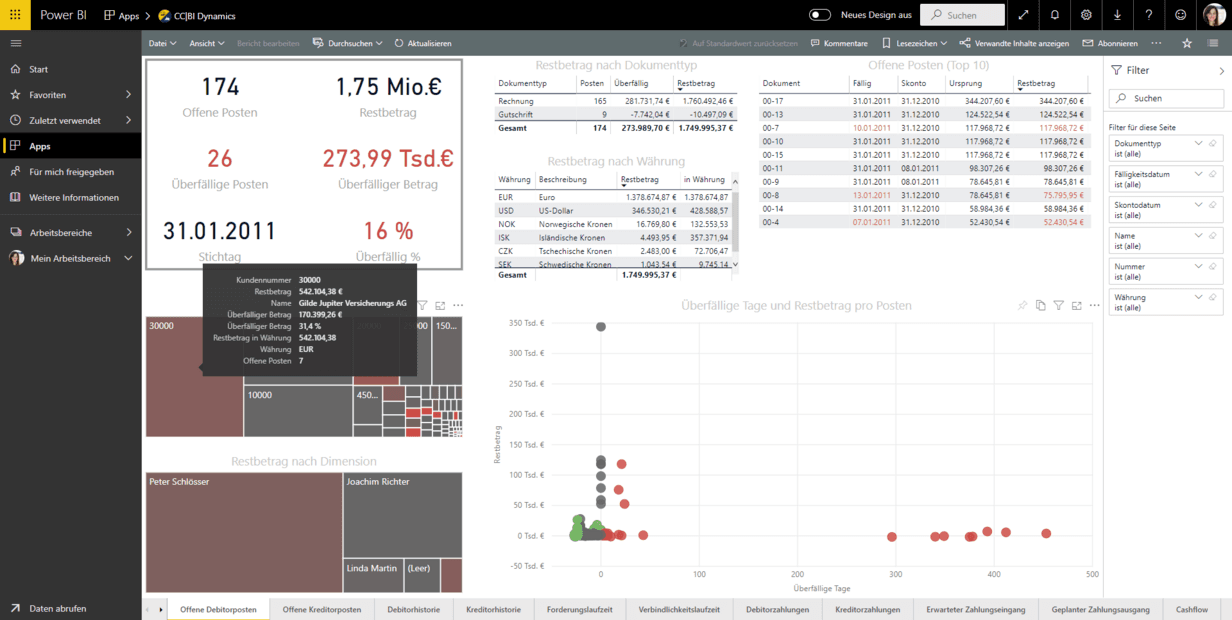Click the download arrow icon
Image resolution: width=1232 pixels, height=620 pixels.
coord(1117,15)
